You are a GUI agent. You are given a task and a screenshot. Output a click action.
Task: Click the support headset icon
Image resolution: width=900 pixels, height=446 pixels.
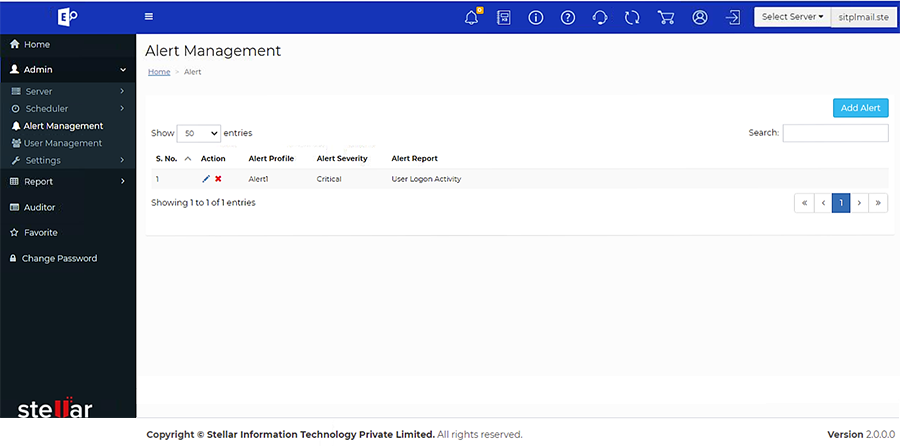(x=600, y=17)
